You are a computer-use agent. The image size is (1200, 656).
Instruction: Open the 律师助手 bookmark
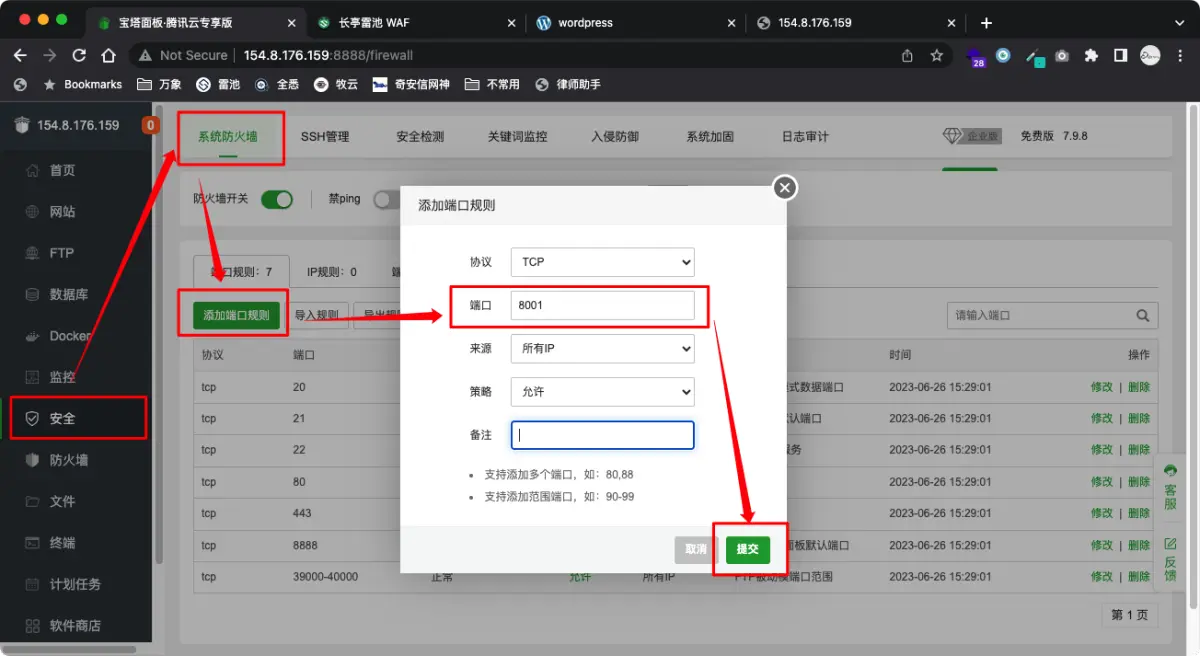click(568, 85)
